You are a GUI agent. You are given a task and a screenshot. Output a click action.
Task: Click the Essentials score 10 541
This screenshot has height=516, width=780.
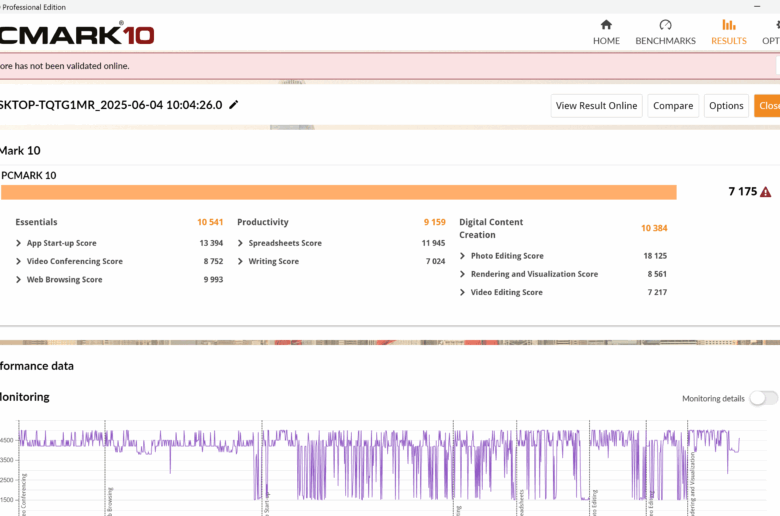210,222
